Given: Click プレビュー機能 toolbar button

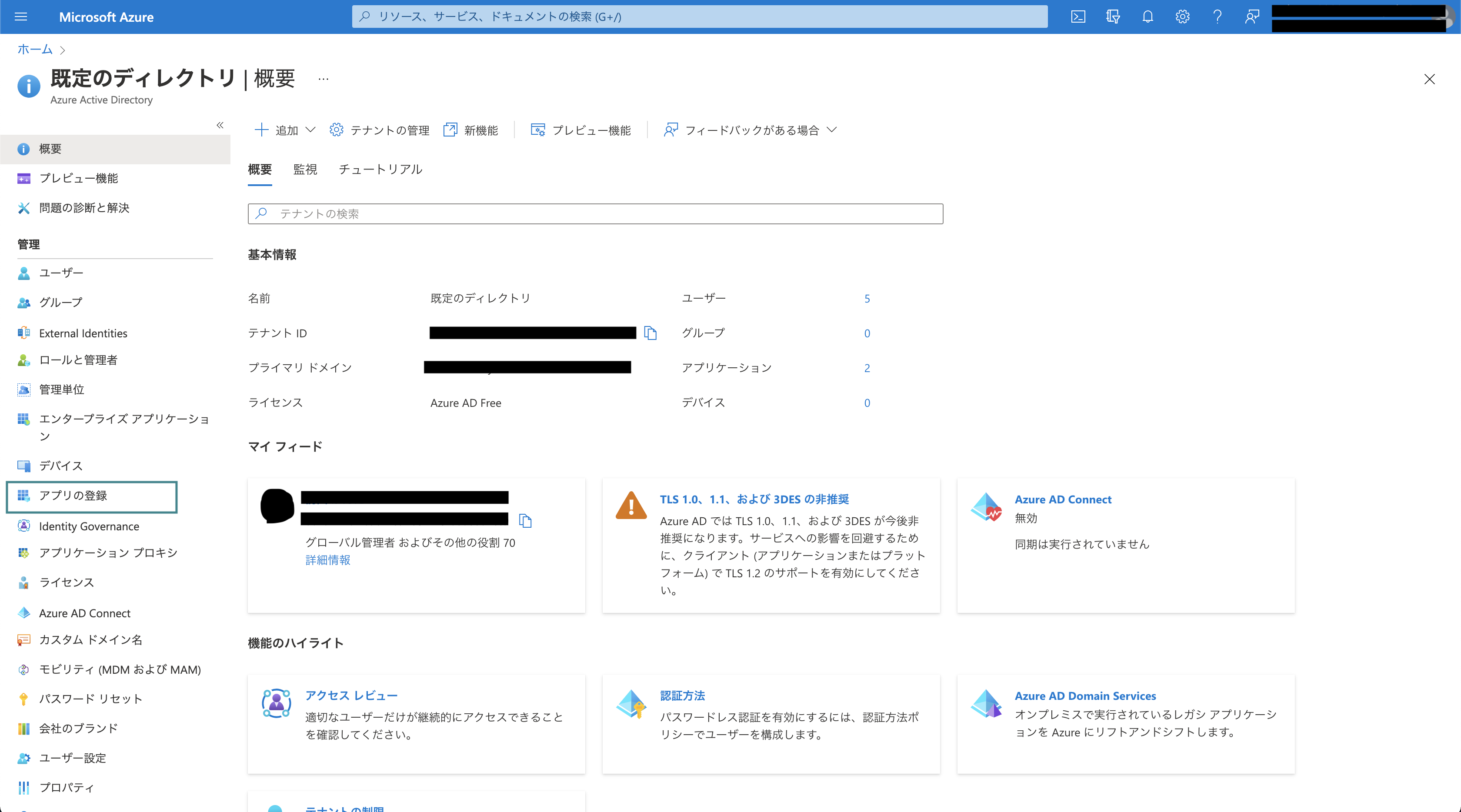Looking at the screenshot, I should coord(581,130).
